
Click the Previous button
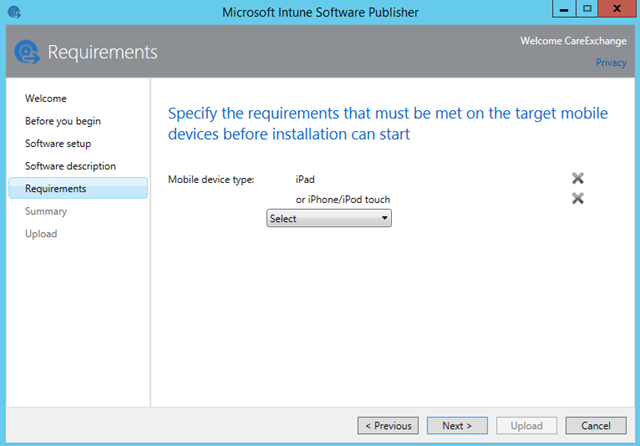point(388,426)
